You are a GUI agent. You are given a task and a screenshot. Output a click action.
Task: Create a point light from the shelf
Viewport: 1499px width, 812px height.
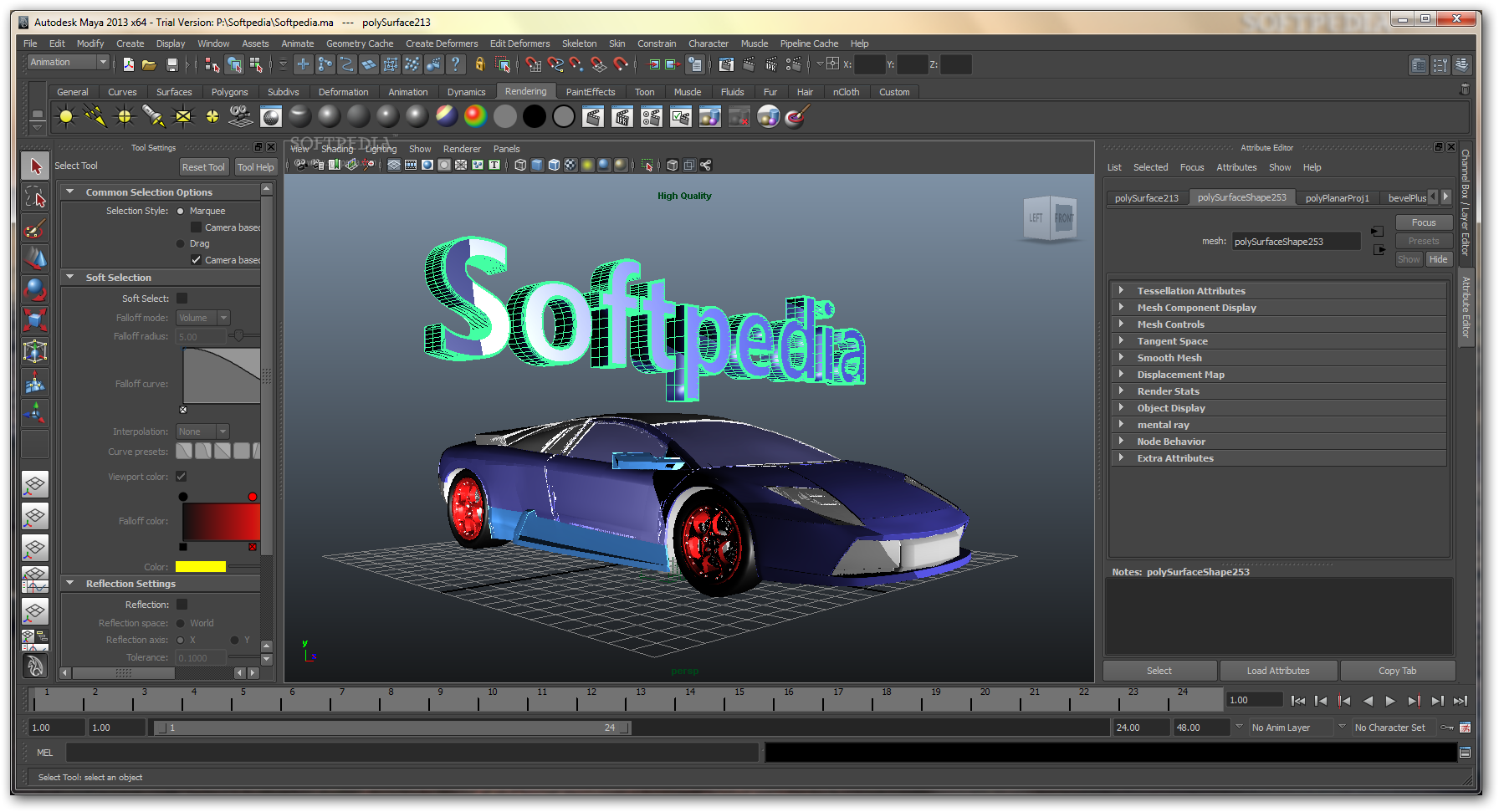point(125,117)
